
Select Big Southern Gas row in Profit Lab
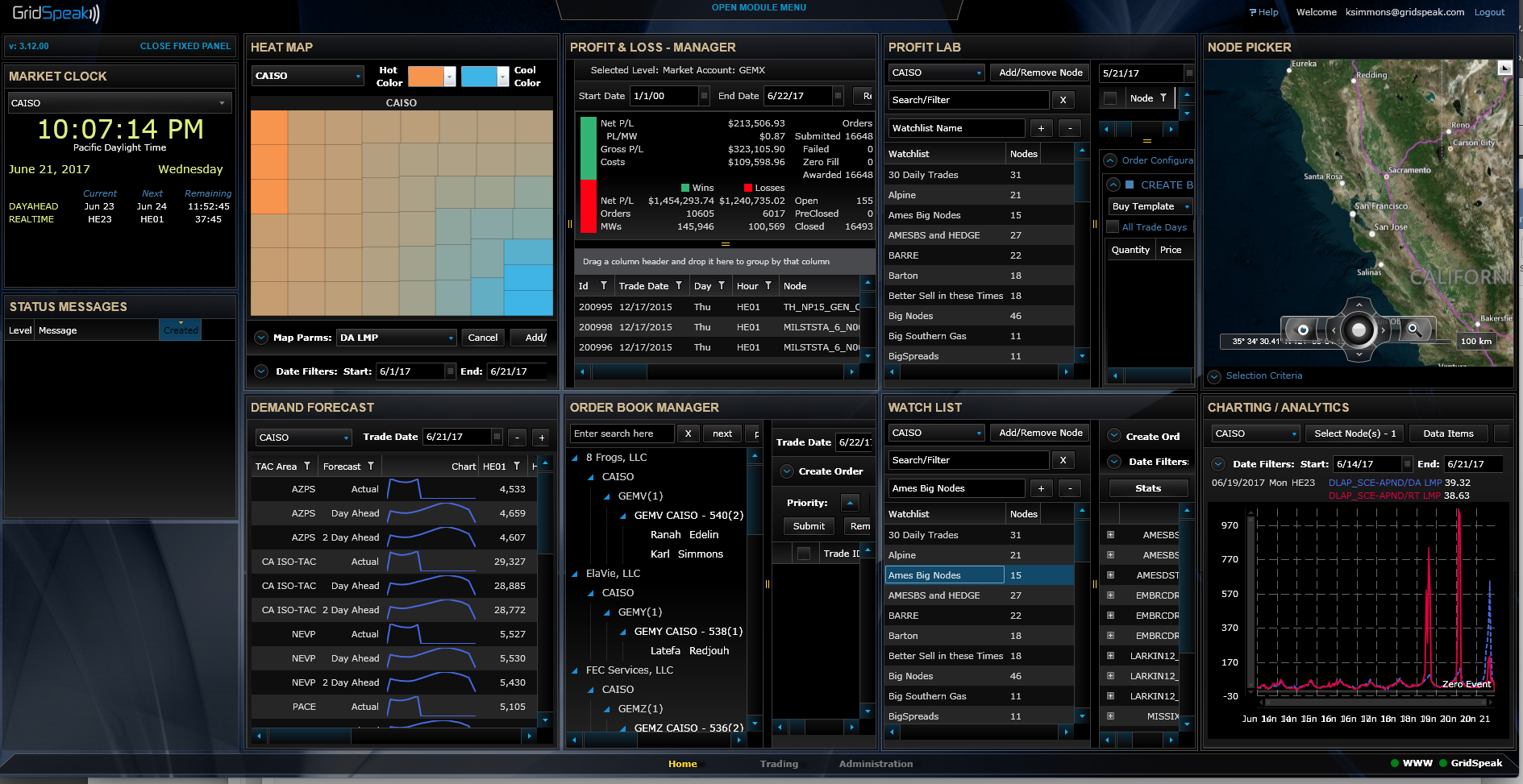(980, 336)
